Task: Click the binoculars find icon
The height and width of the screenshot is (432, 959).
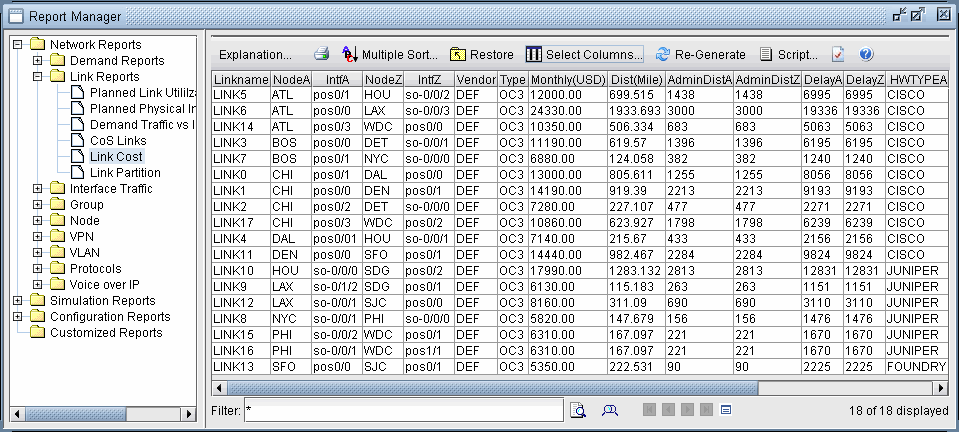Action: click(x=609, y=410)
